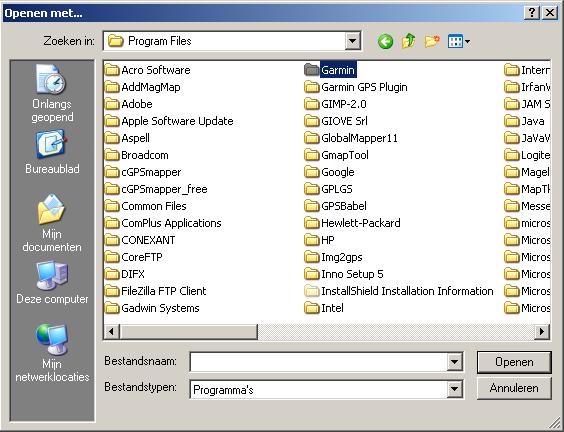The width and height of the screenshot is (564, 432).
Task: Navigate up one folder level
Action: pyautogui.click(x=409, y=41)
